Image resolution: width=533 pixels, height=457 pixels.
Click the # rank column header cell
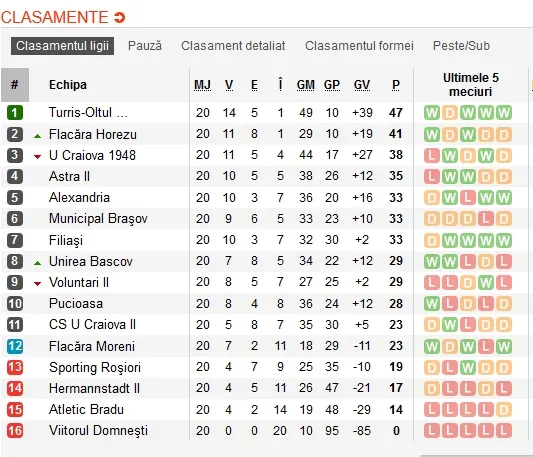(x=15, y=85)
